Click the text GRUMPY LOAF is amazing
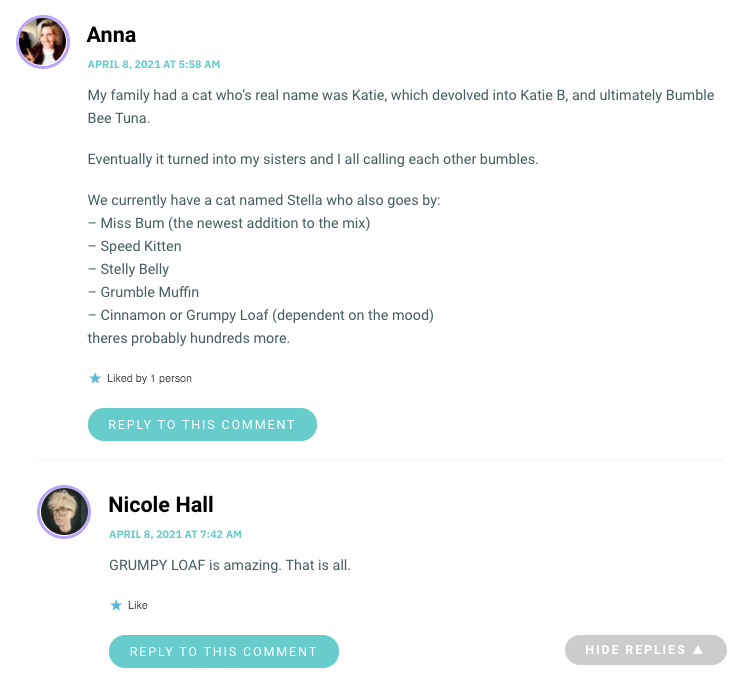Screen dimensions: 741x681 coord(196,565)
